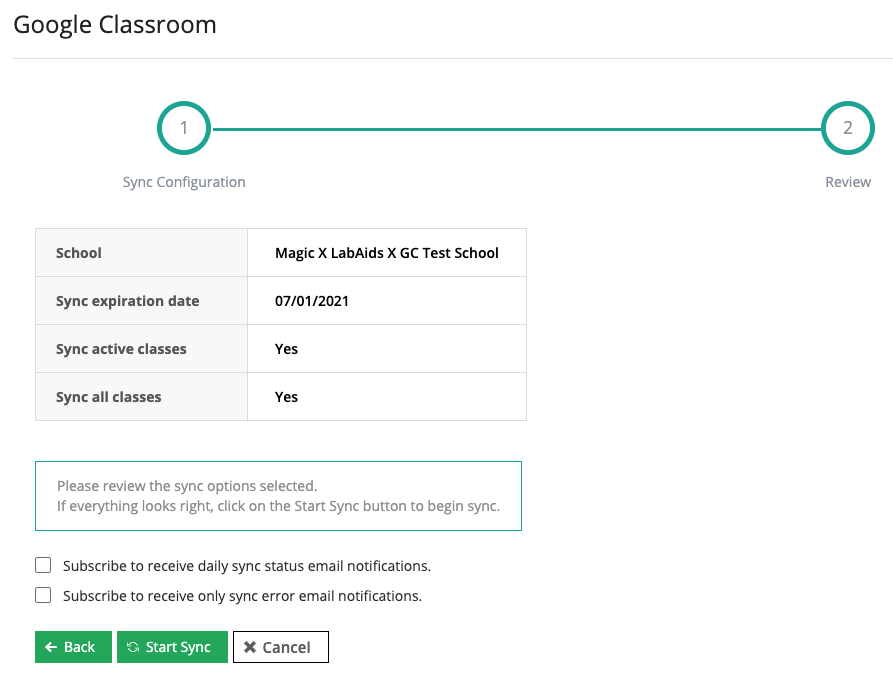Click the circular sync arrows icon
The height and width of the screenshot is (683, 893).
[x=133, y=647]
